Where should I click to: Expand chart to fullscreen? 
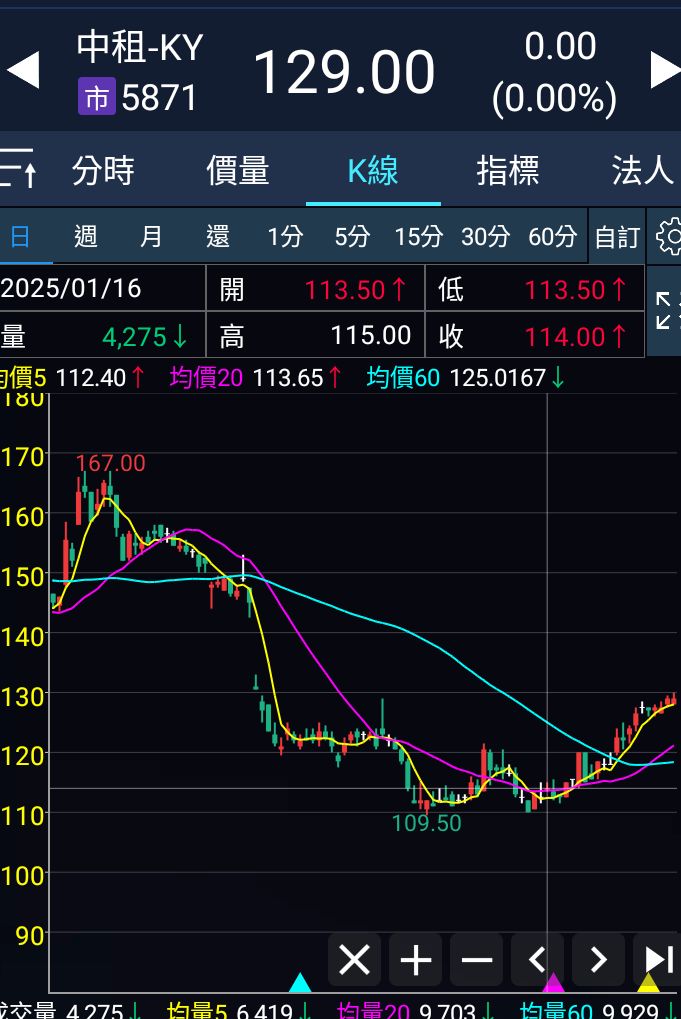point(664,310)
